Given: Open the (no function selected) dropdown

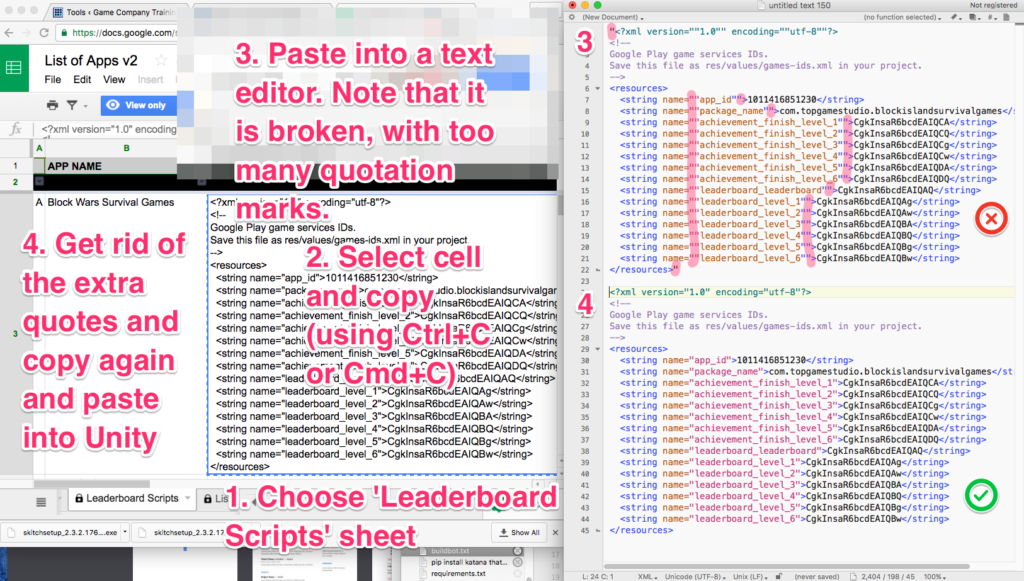Looking at the screenshot, I should tap(902, 17).
